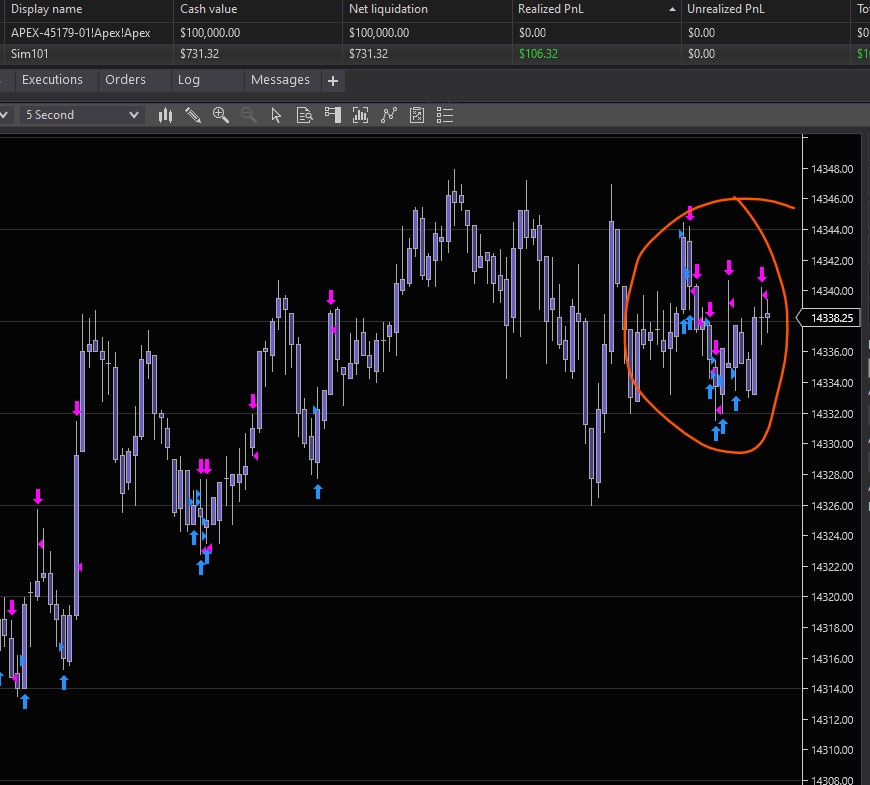Click the Realized PnL sort arrow indicator
The height and width of the screenshot is (785, 870).
[x=672, y=9]
